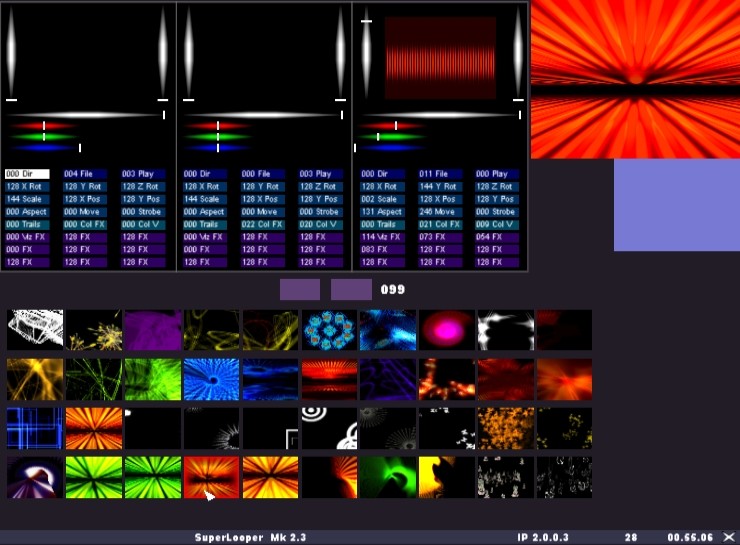Image resolution: width=740 pixels, height=545 pixels.
Task: Pick the magenta glowing circle clip
Action: tap(446, 330)
